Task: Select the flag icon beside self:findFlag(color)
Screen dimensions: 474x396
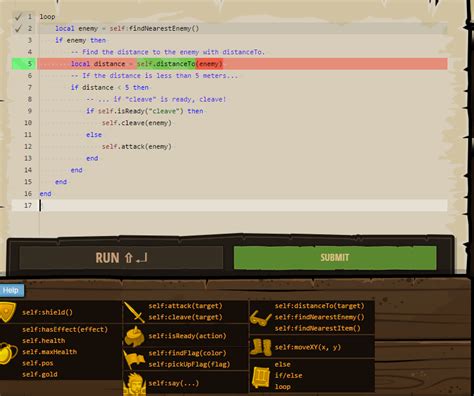Action: pos(134,359)
